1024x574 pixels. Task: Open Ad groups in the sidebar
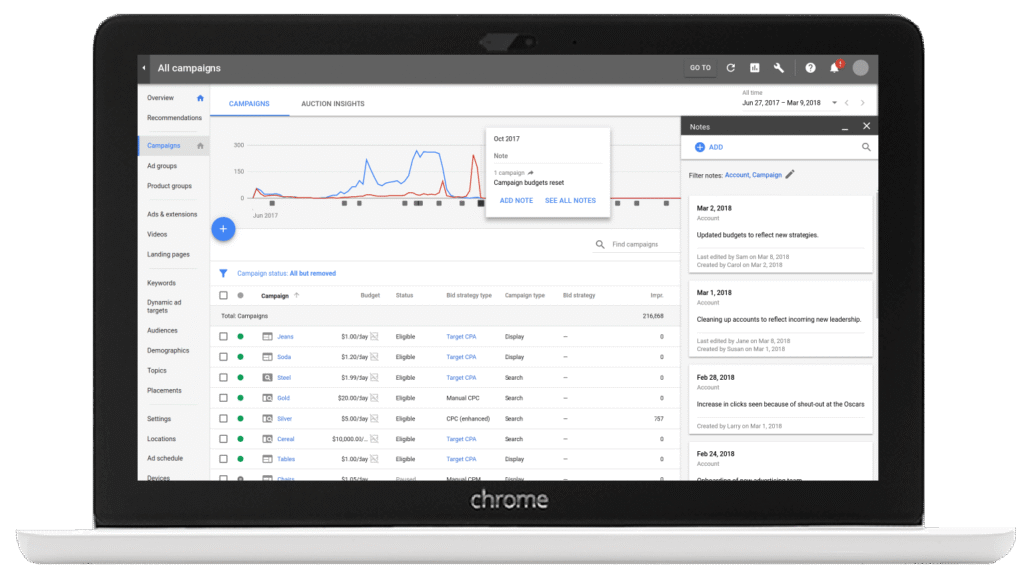(x=162, y=166)
